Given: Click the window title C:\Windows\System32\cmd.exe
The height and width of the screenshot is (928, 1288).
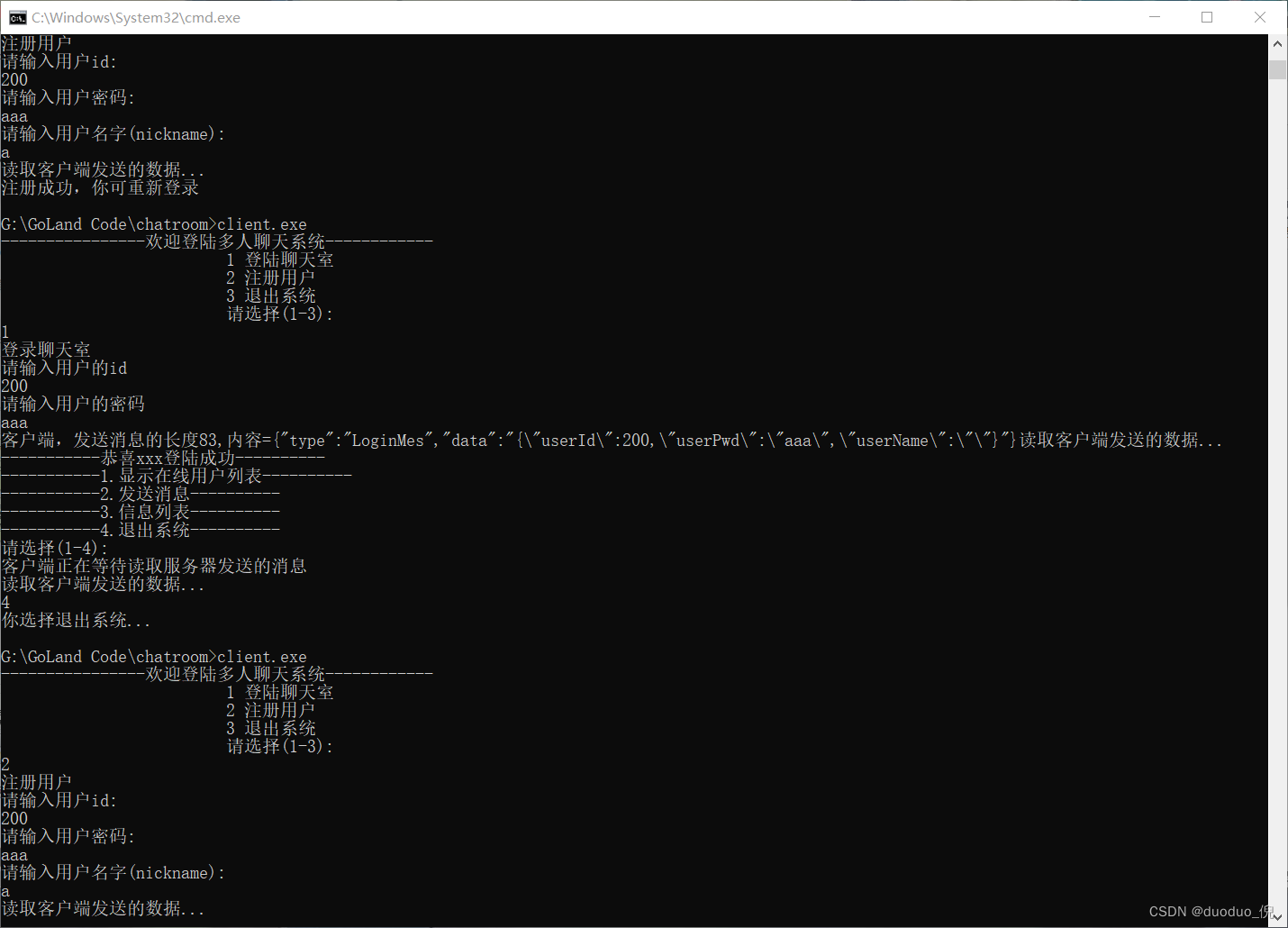Looking at the screenshot, I should [136, 17].
